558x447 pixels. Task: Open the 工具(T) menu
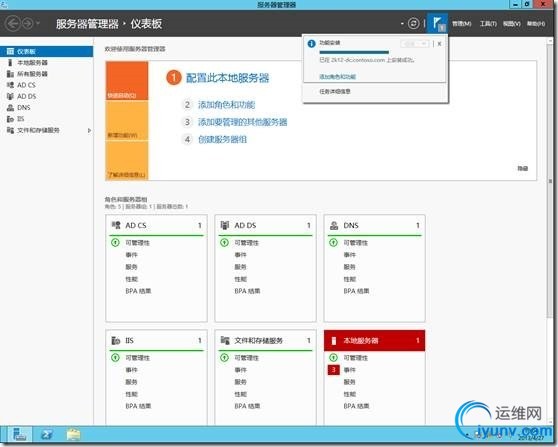488,24
